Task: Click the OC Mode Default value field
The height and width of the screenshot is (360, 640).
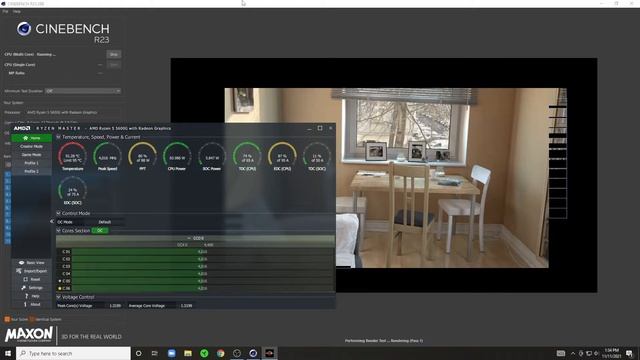Action: pos(105,222)
